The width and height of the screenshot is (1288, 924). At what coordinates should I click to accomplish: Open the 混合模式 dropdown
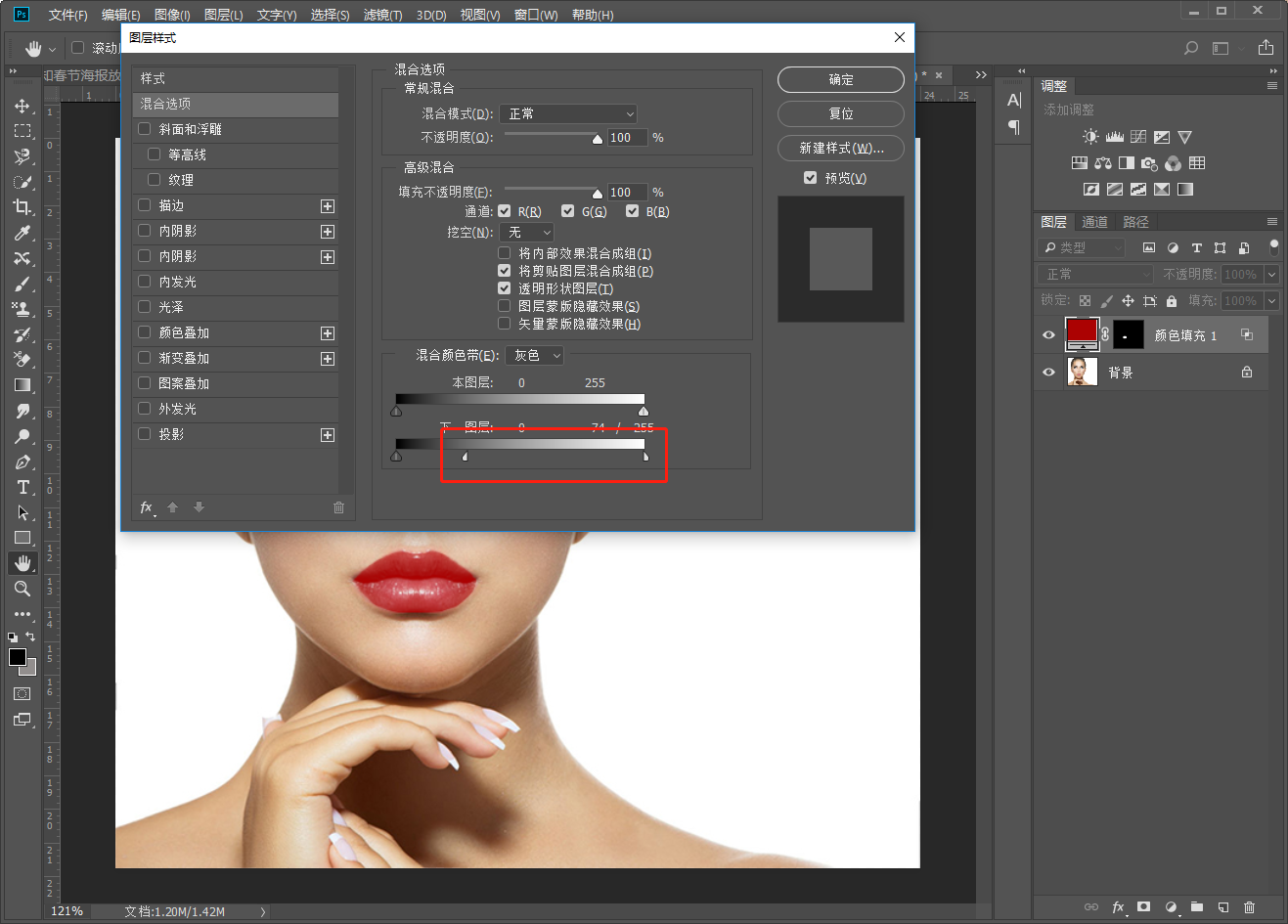[568, 114]
